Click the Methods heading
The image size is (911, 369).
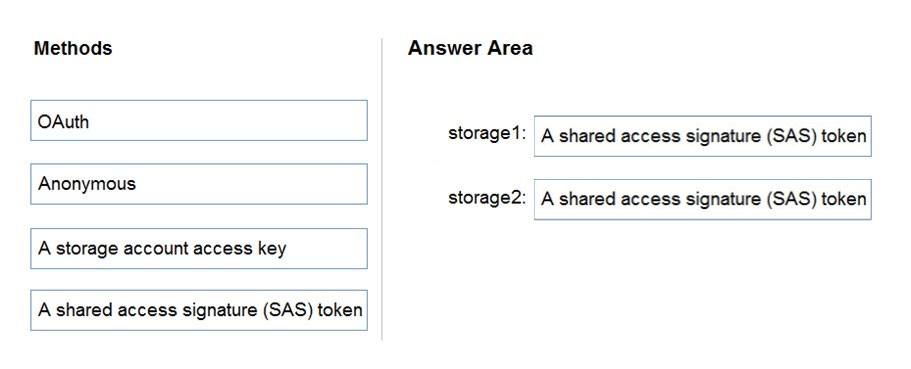(73, 48)
